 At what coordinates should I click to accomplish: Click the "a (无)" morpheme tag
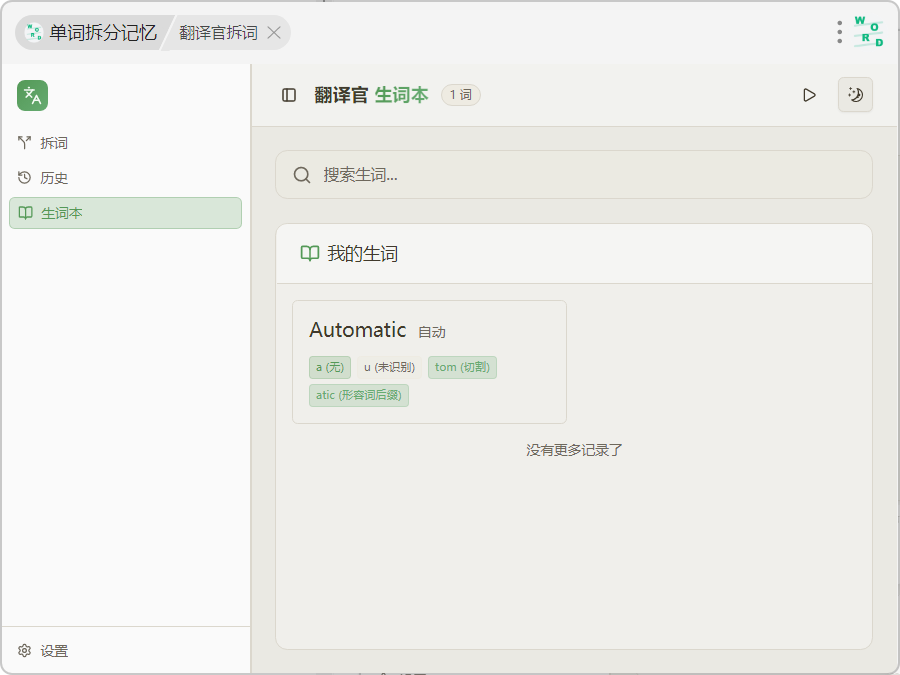tap(330, 367)
